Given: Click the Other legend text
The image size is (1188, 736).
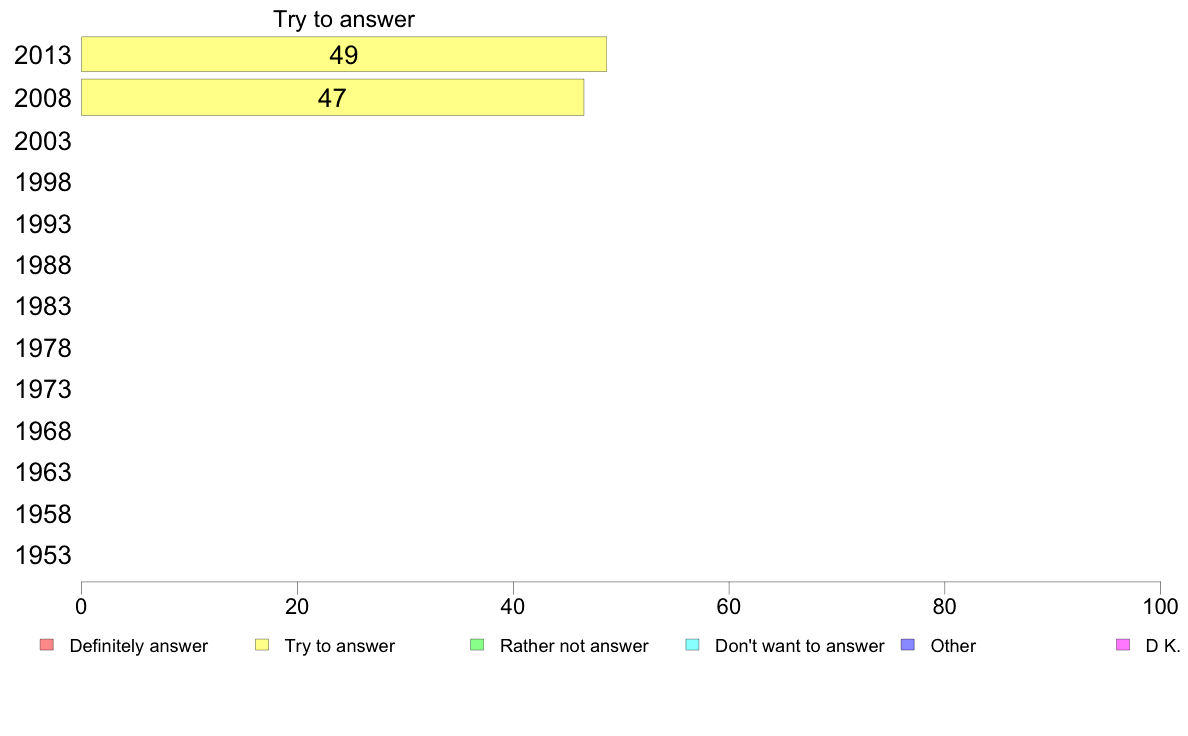Looking at the screenshot, I should [x=953, y=646].
